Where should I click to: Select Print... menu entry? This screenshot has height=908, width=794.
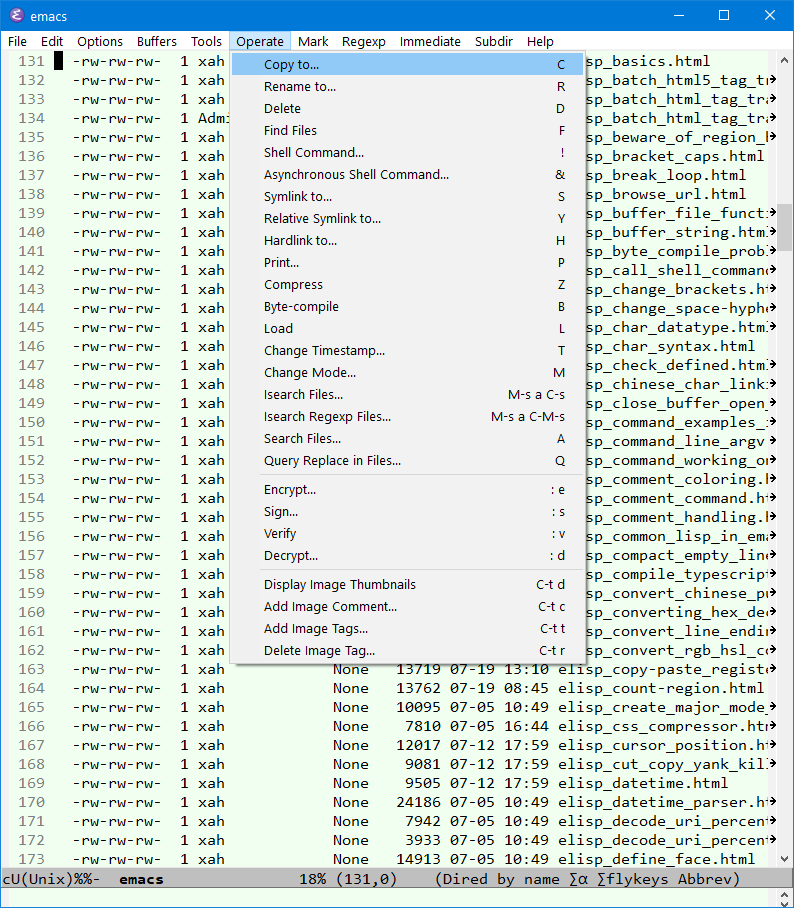407,262
